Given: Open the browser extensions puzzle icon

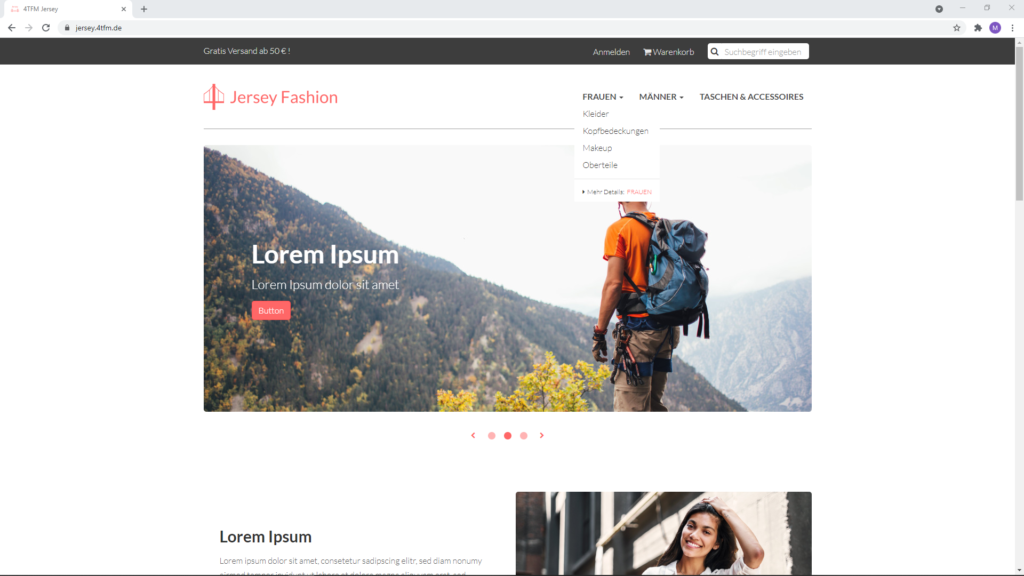Looking at the screenshot, I should click(977, 28).
